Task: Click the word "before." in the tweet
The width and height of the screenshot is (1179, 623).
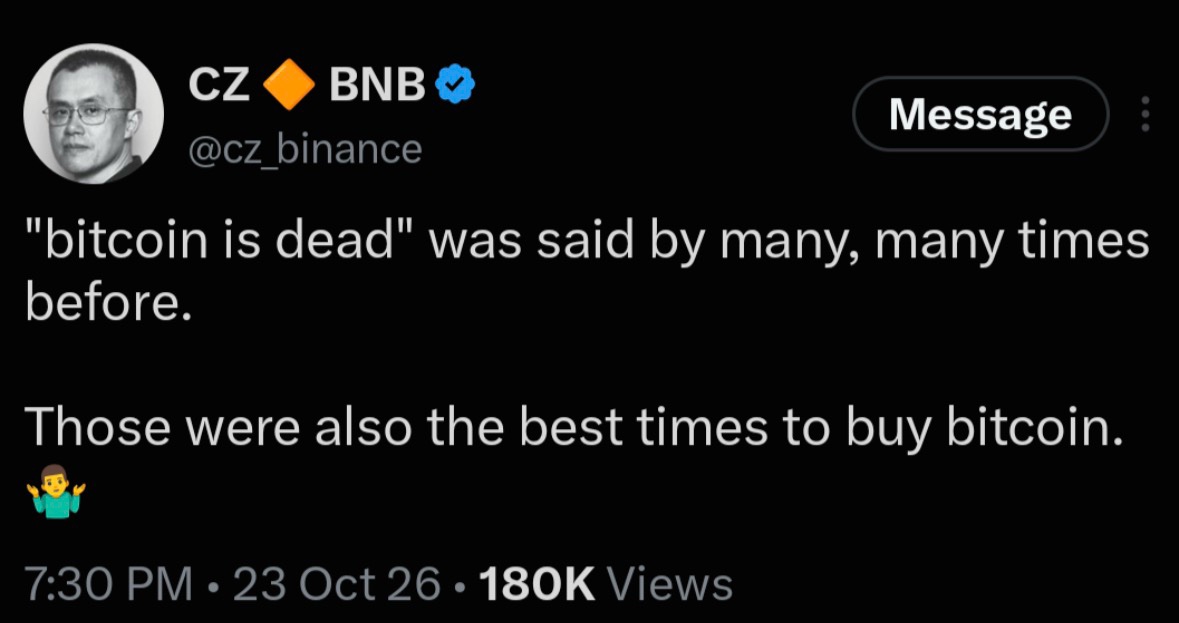Action: [105, 303]
